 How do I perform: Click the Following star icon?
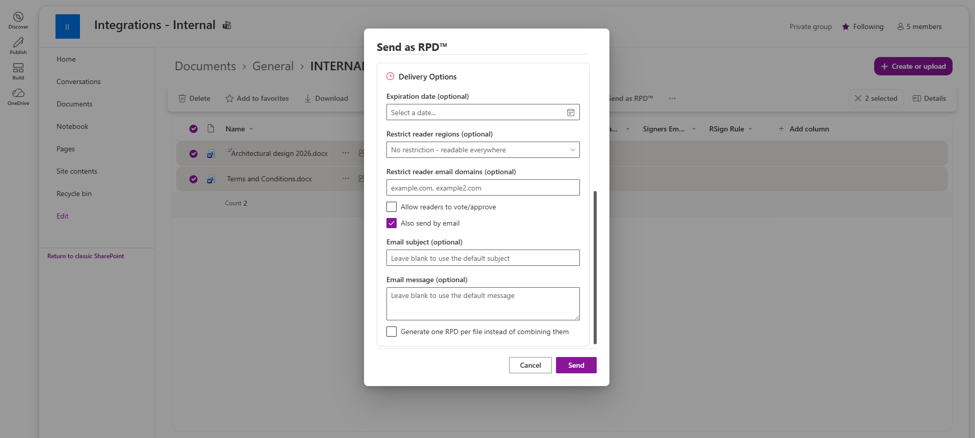point(846,27)
